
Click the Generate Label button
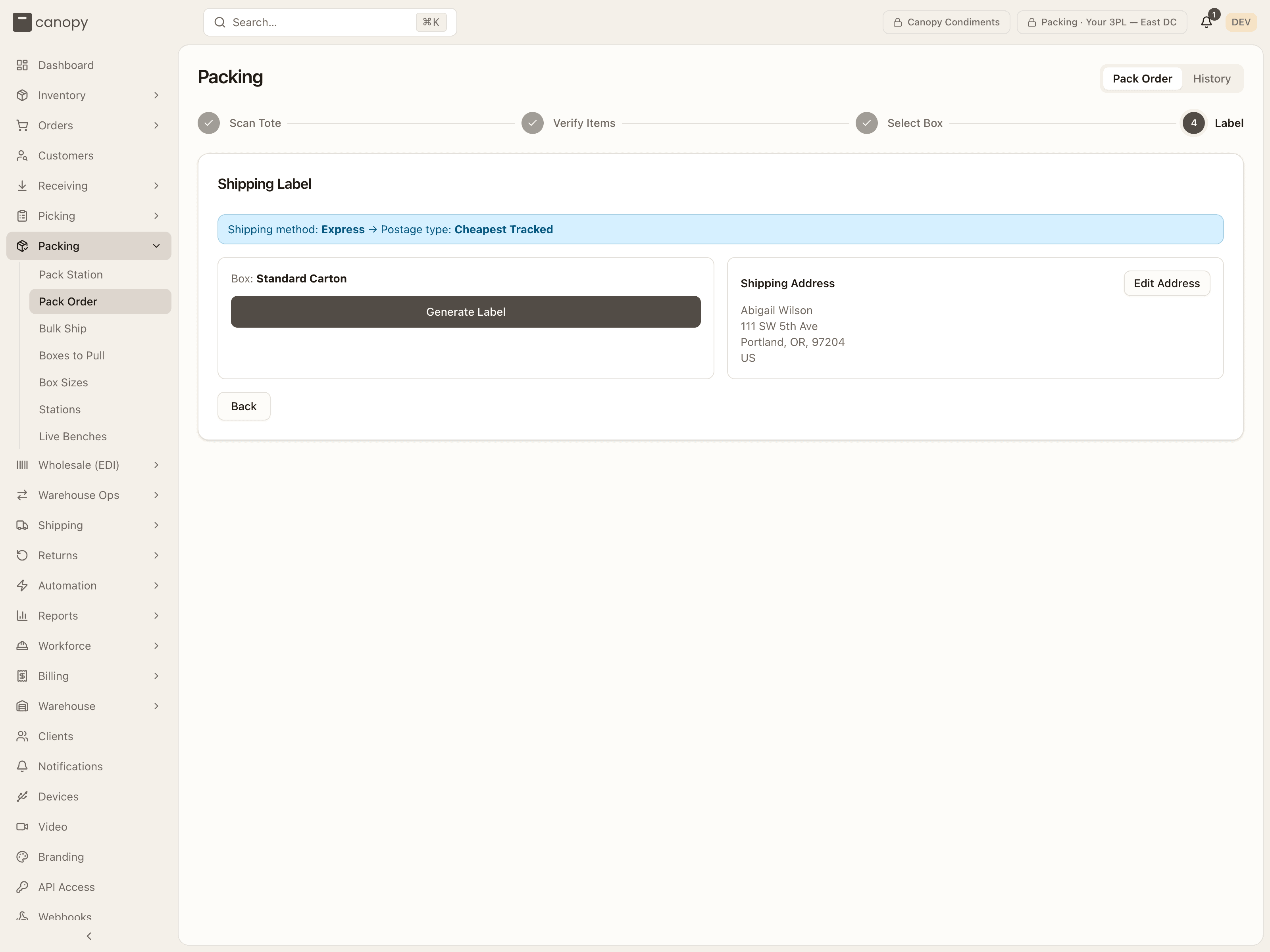(466, 312)
